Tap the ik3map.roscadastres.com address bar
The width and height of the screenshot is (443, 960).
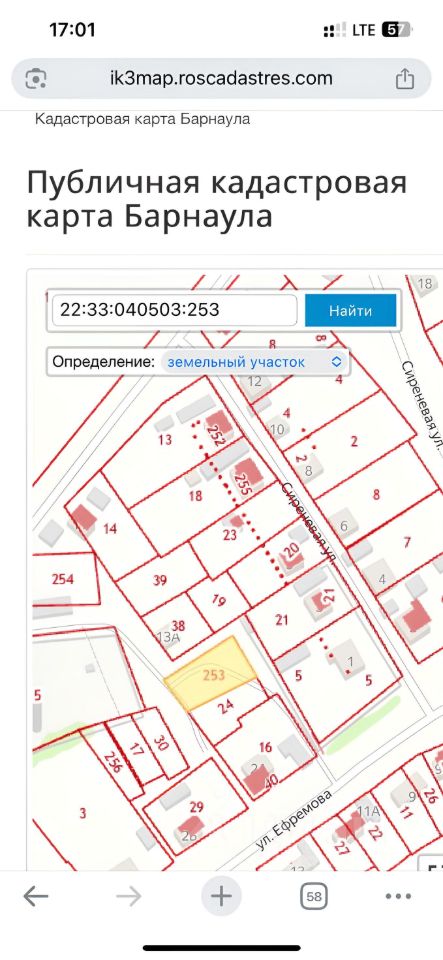pyautogui.click(x=221, y=78)
